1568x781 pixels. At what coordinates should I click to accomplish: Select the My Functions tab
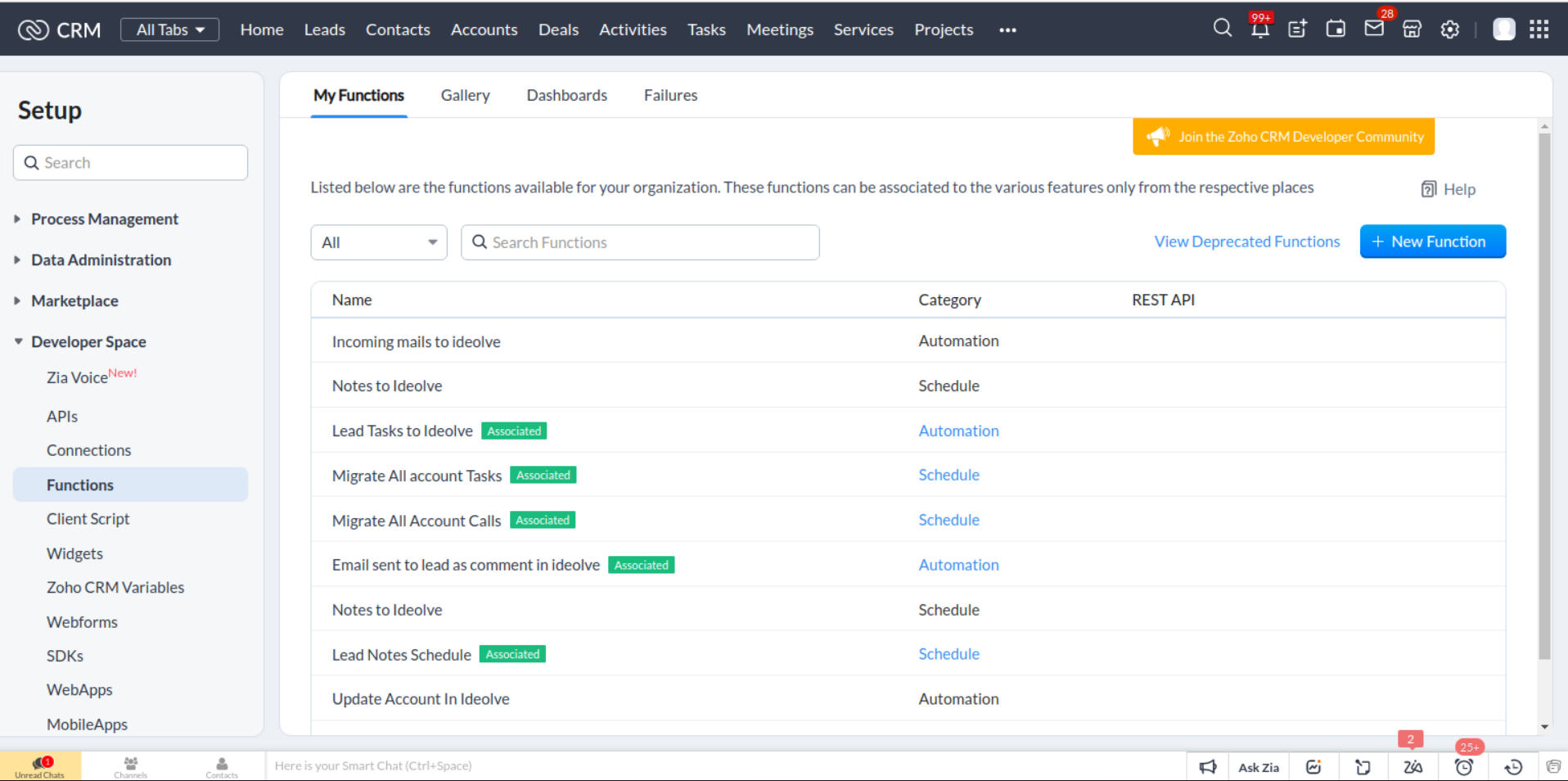pyautogui.click(x=358, y=96)
